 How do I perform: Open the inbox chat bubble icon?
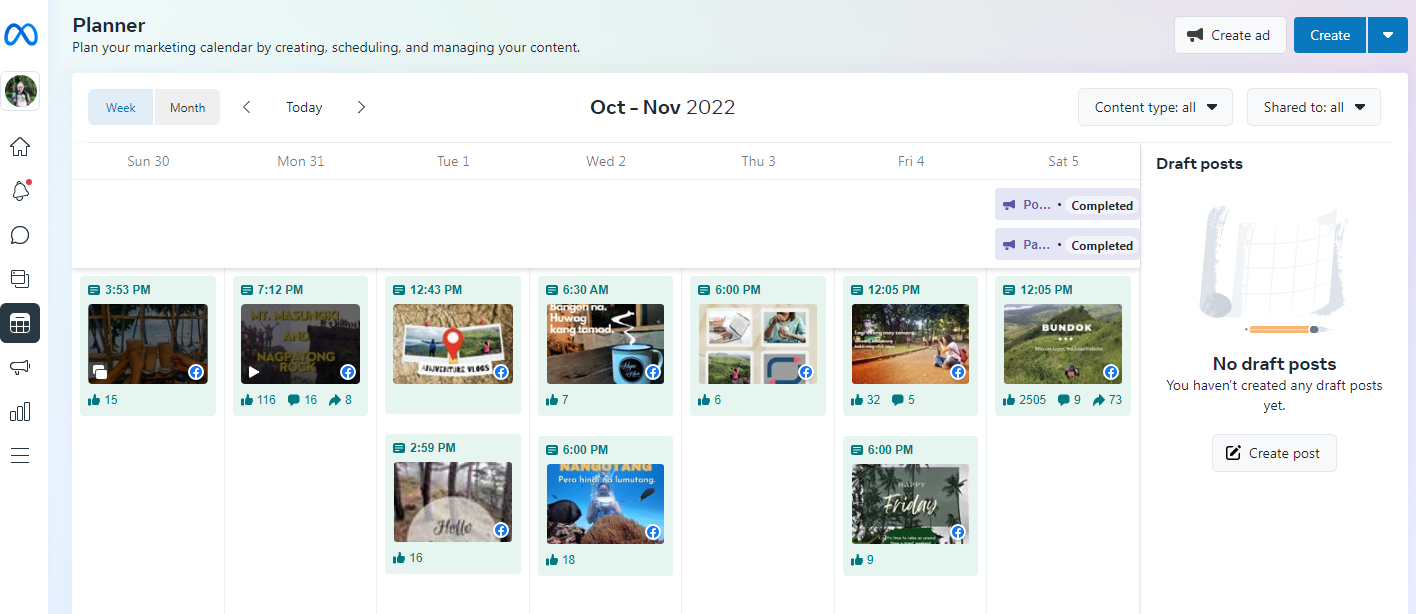(20, 235)
